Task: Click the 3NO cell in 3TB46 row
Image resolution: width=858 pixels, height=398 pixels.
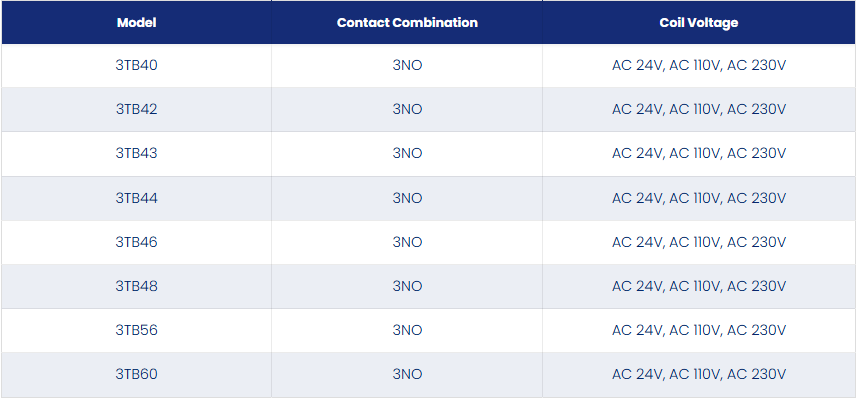Action: click(x=407, y=242)
